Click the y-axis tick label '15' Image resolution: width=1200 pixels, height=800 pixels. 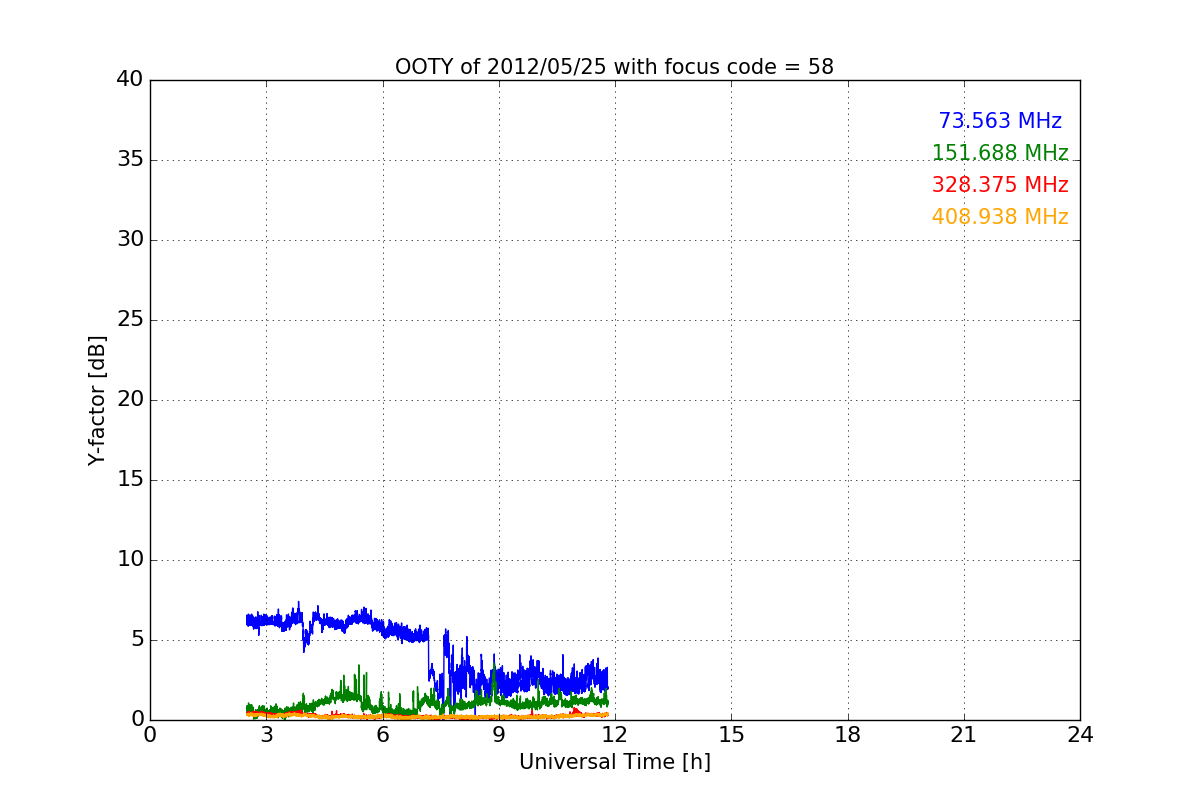pos(130,480)
